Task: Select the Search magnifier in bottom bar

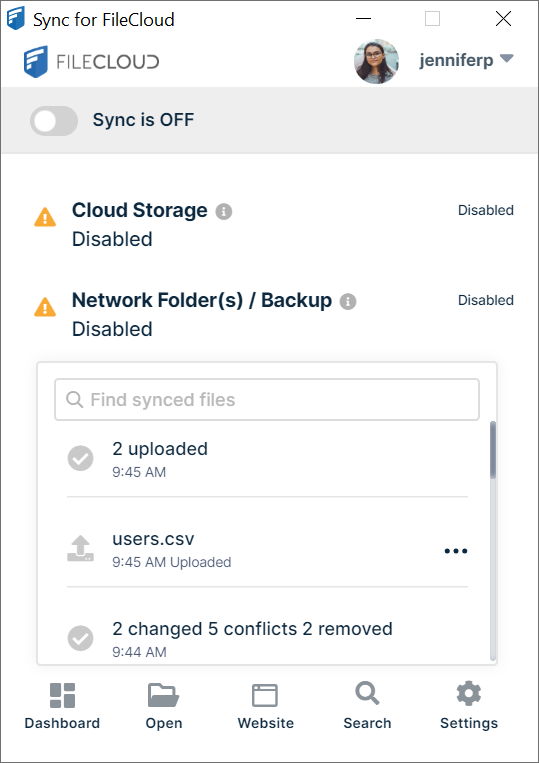Action: point(367,694)
